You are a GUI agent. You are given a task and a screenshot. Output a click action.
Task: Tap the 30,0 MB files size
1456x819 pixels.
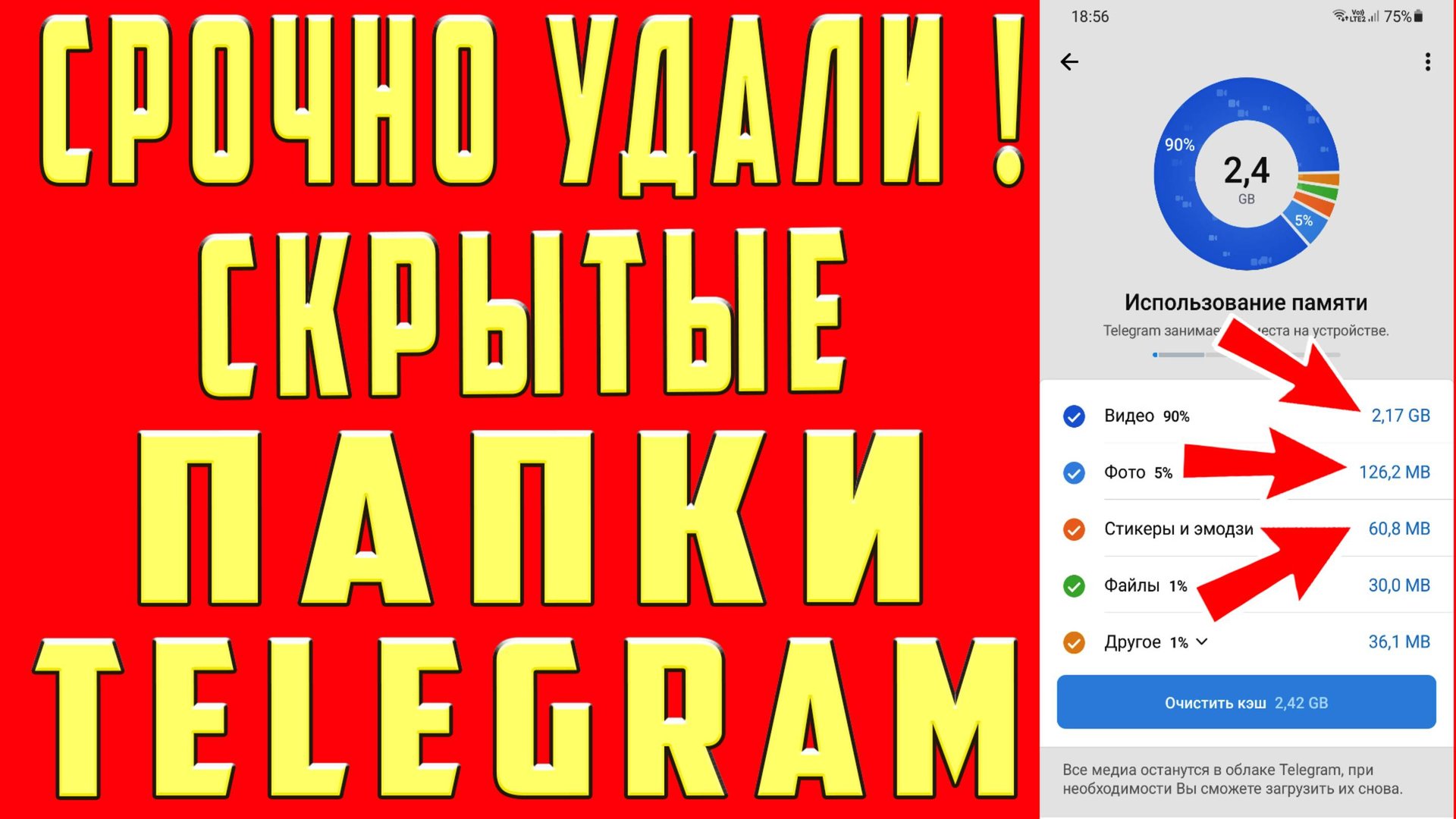click(x=1398, y=585)
